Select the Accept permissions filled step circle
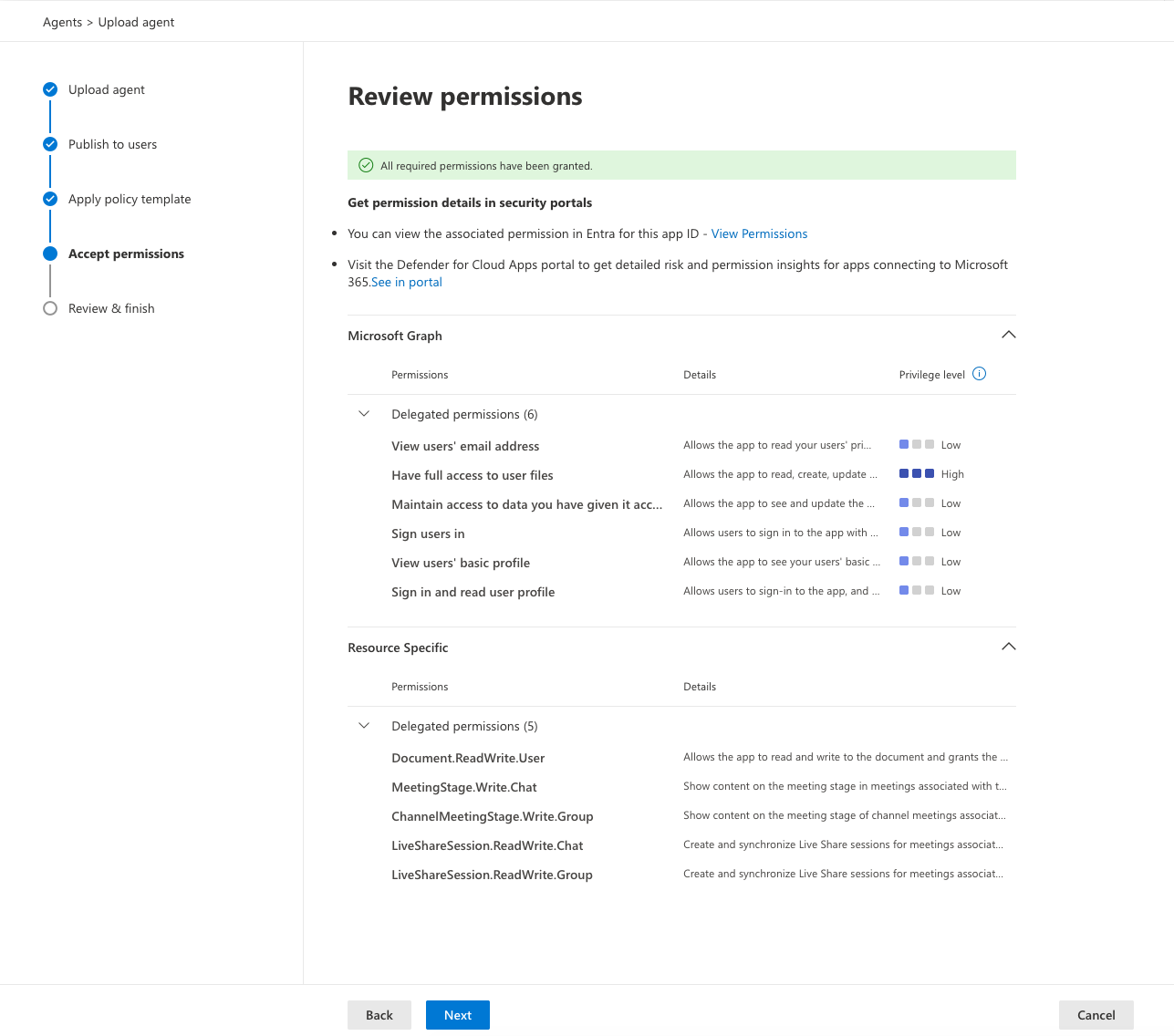The height and width of the screenshot is (1036, 1174). 50,254
